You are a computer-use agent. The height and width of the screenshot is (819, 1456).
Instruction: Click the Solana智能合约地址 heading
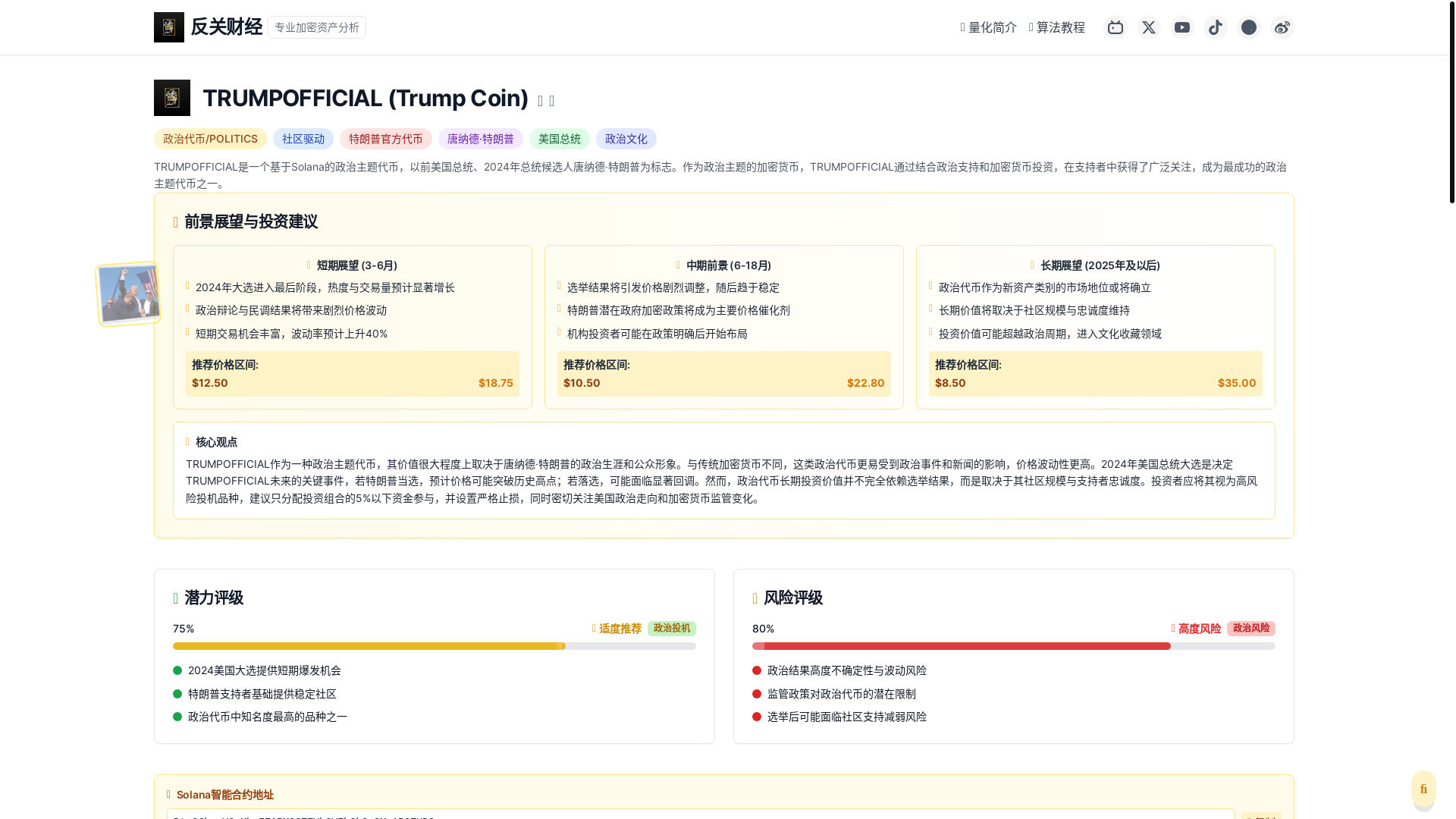pos(225,795)
